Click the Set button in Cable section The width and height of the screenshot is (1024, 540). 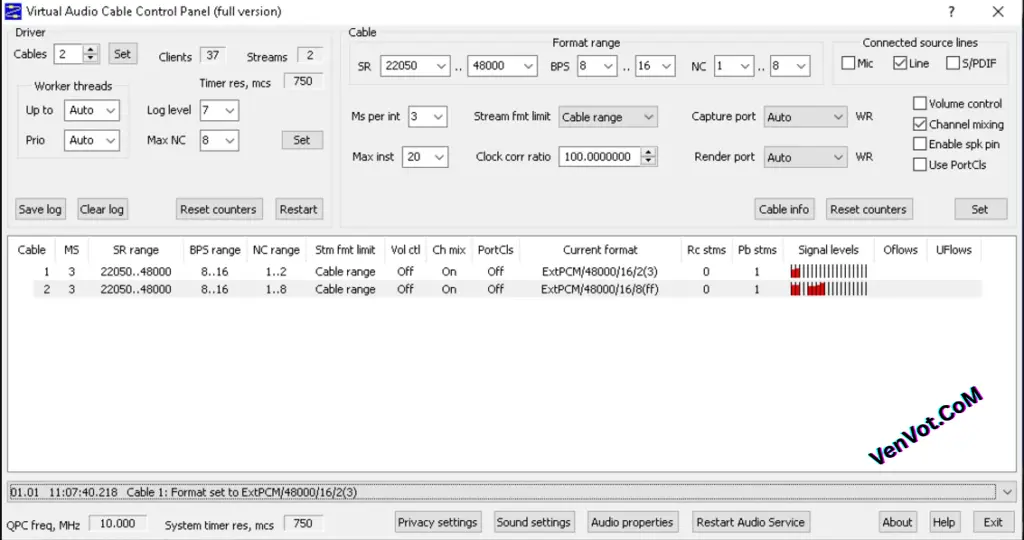(980, 210)
